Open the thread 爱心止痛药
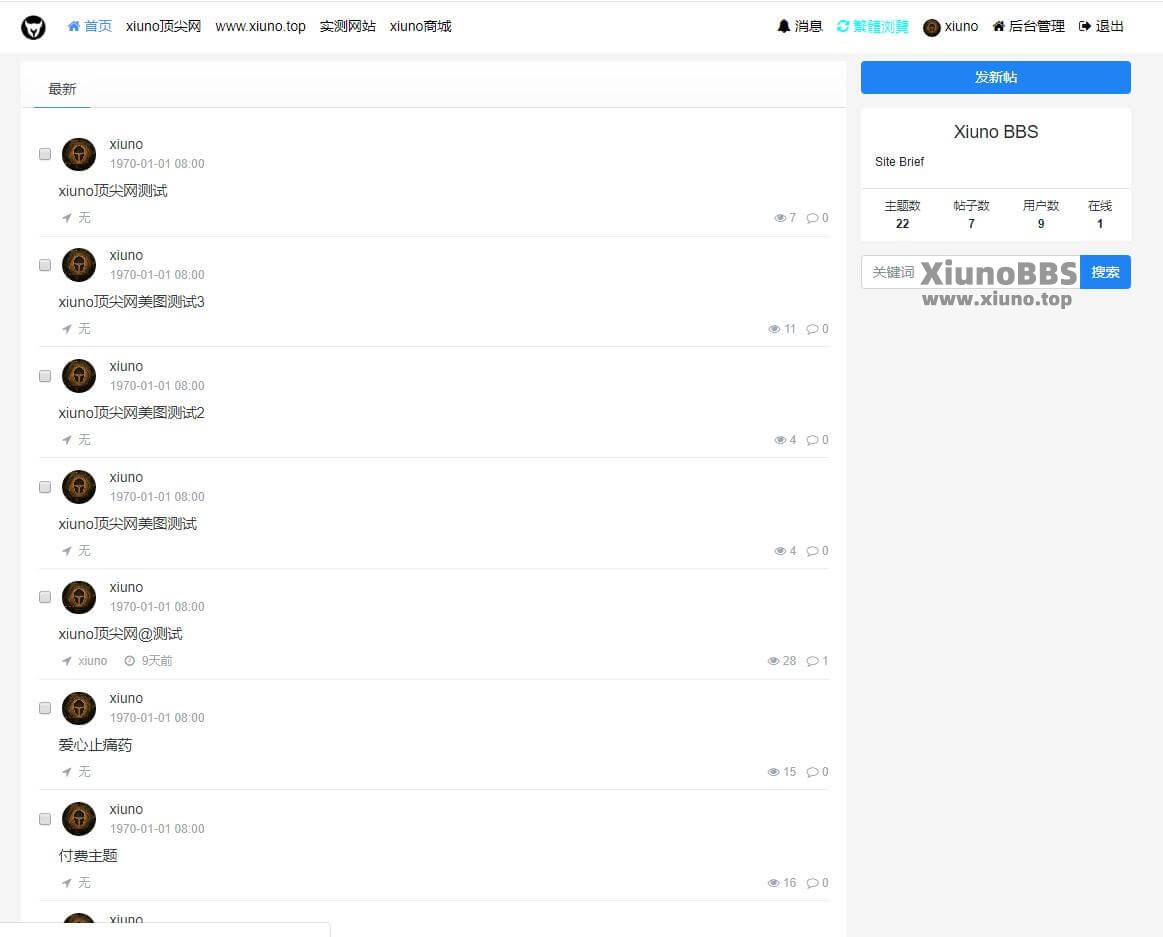 point(95,746)
